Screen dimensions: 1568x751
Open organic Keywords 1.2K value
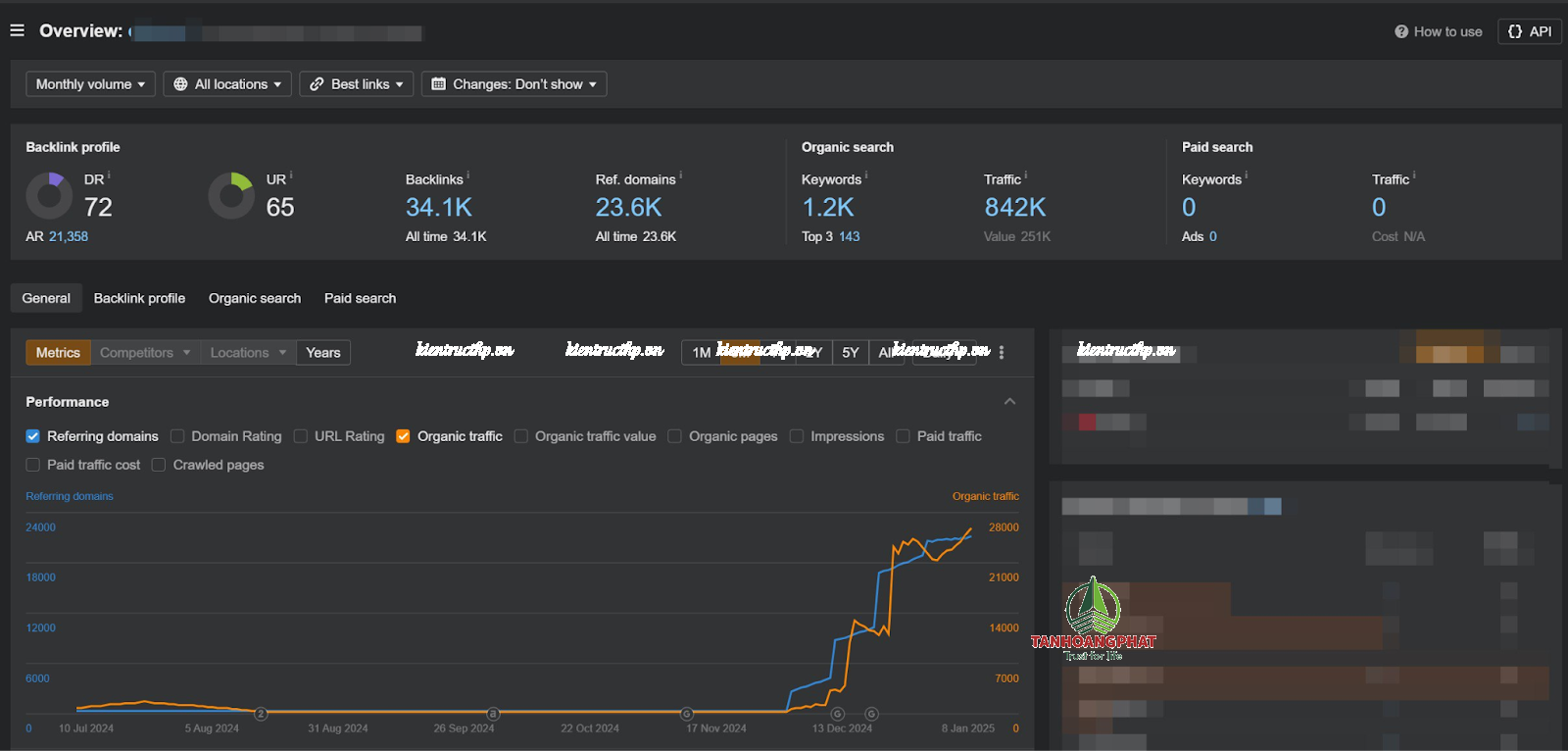pyautogui.click(x=828, y=207)
